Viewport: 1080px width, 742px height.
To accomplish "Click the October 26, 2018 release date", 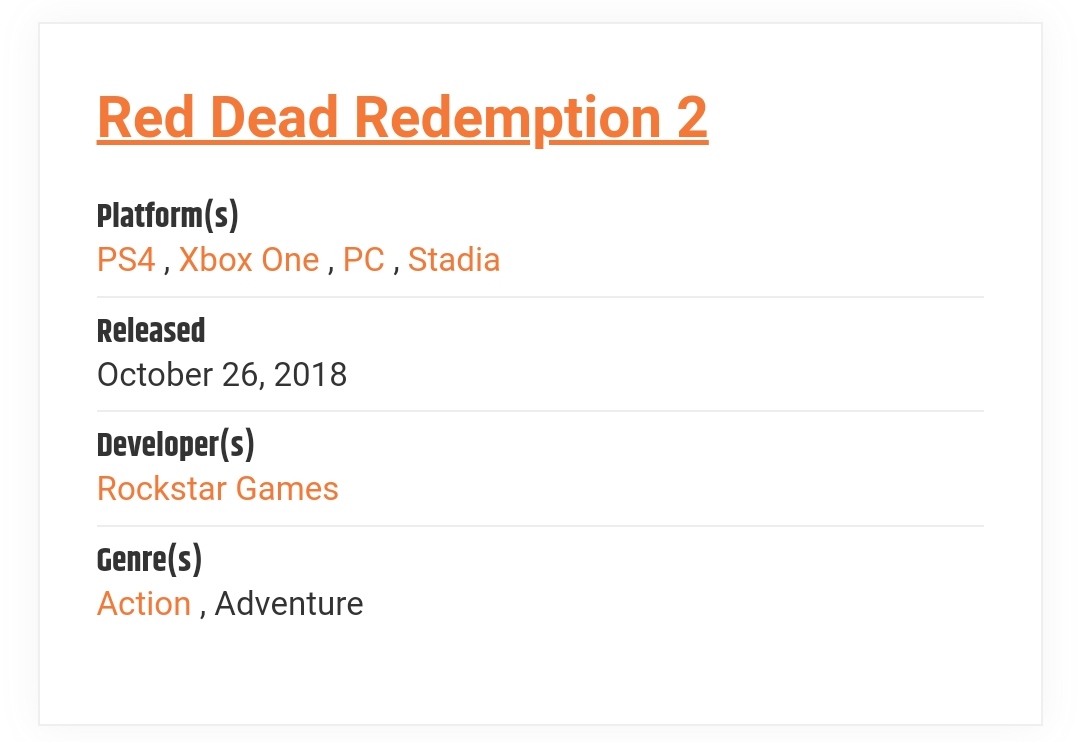I will click(x=222, y=375).
